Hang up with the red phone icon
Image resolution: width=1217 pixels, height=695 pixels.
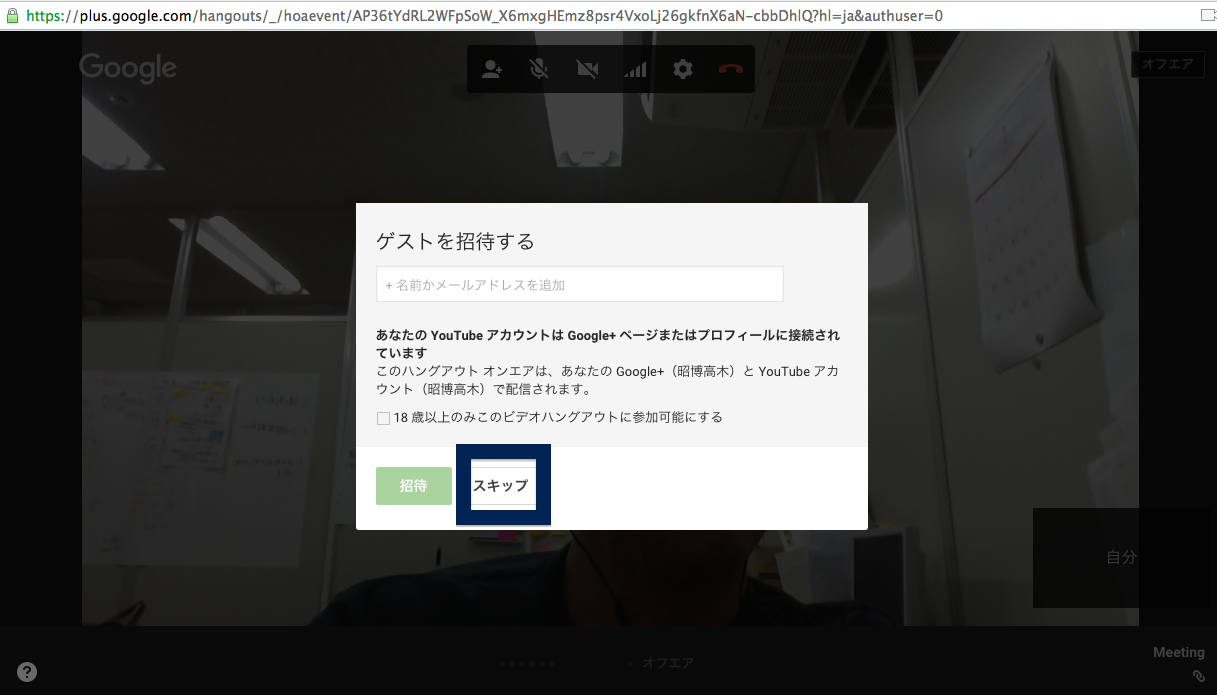point(731,69)
